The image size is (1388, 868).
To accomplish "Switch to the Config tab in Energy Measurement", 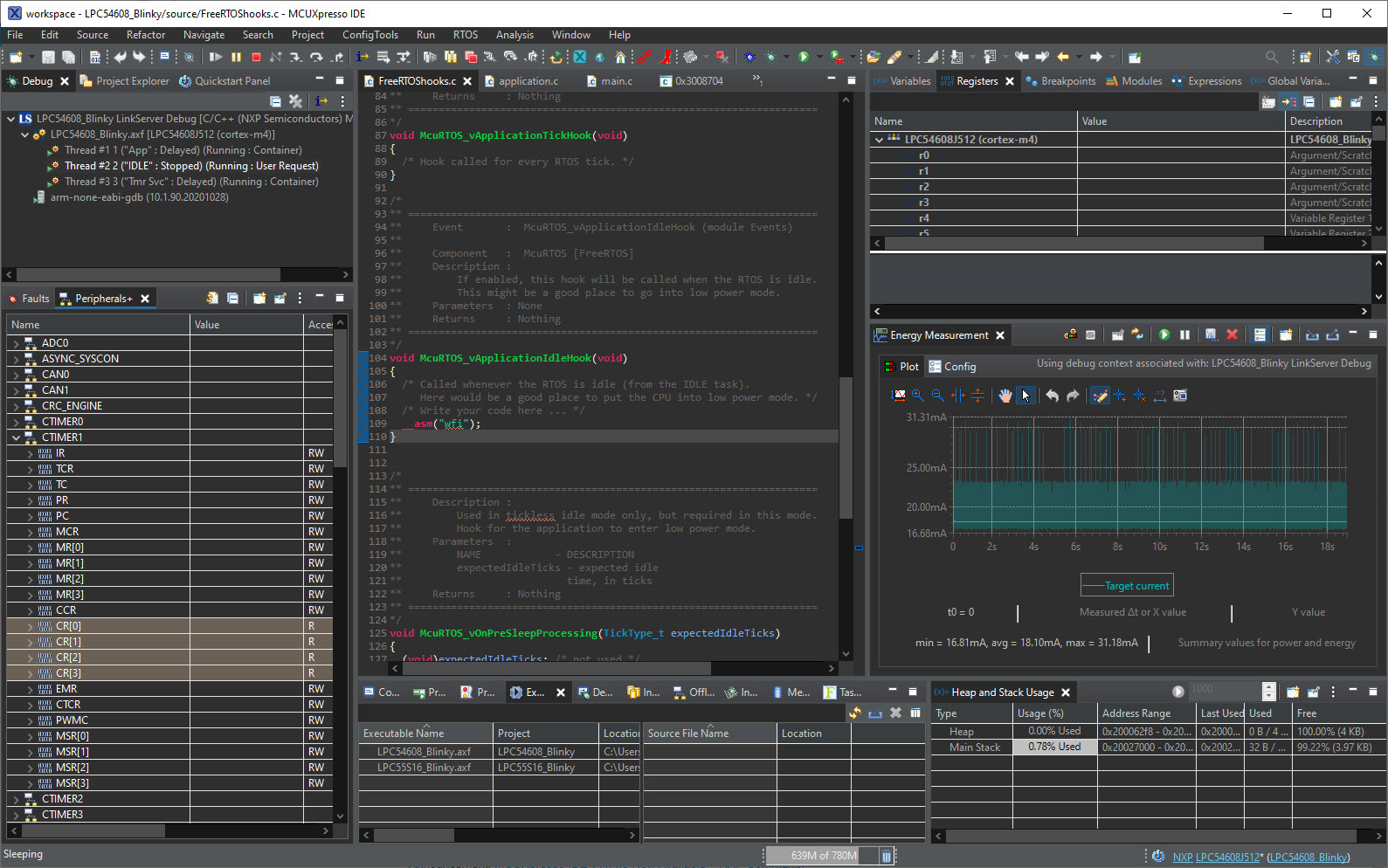I will coord(953,367).
